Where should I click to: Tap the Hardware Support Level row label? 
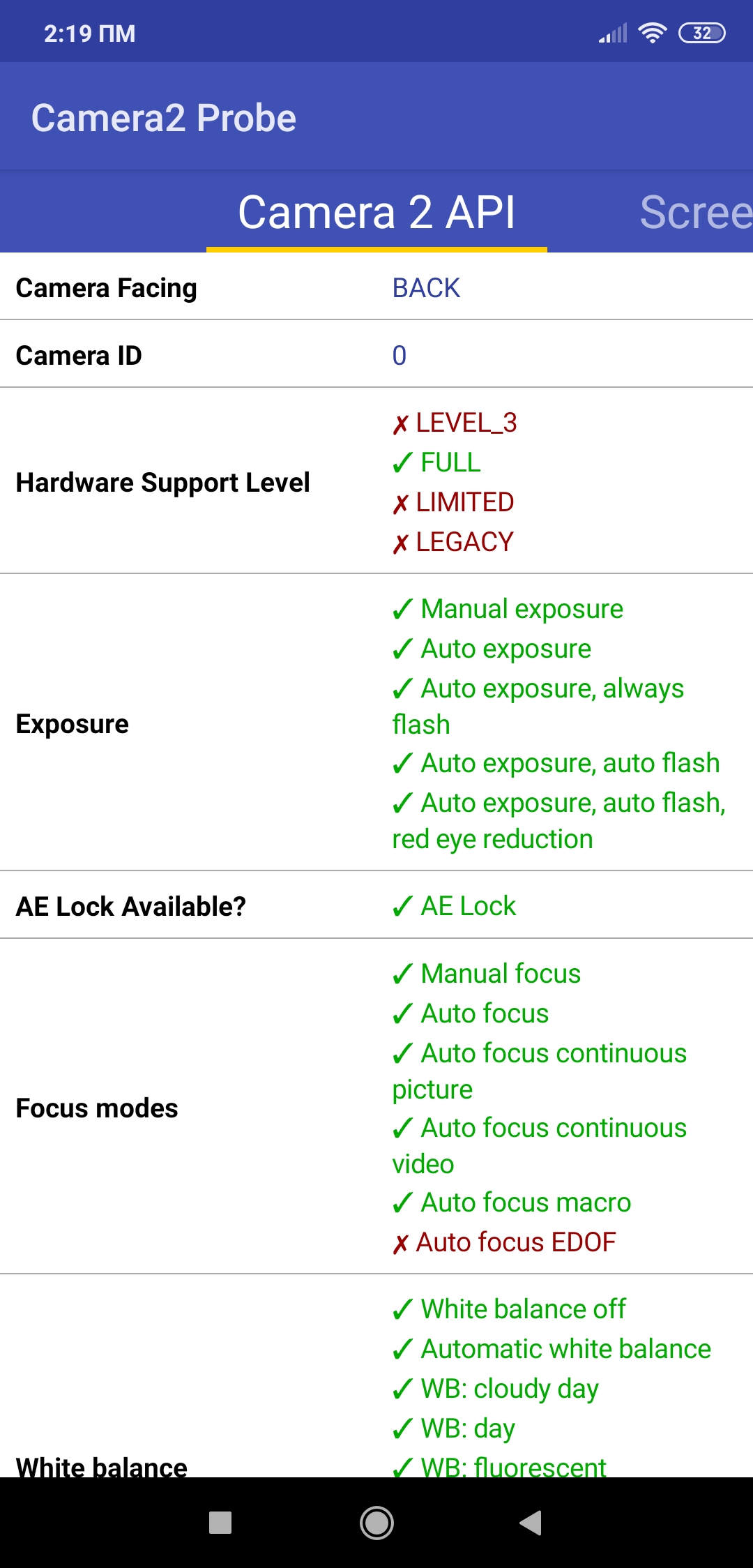(163, 483)
